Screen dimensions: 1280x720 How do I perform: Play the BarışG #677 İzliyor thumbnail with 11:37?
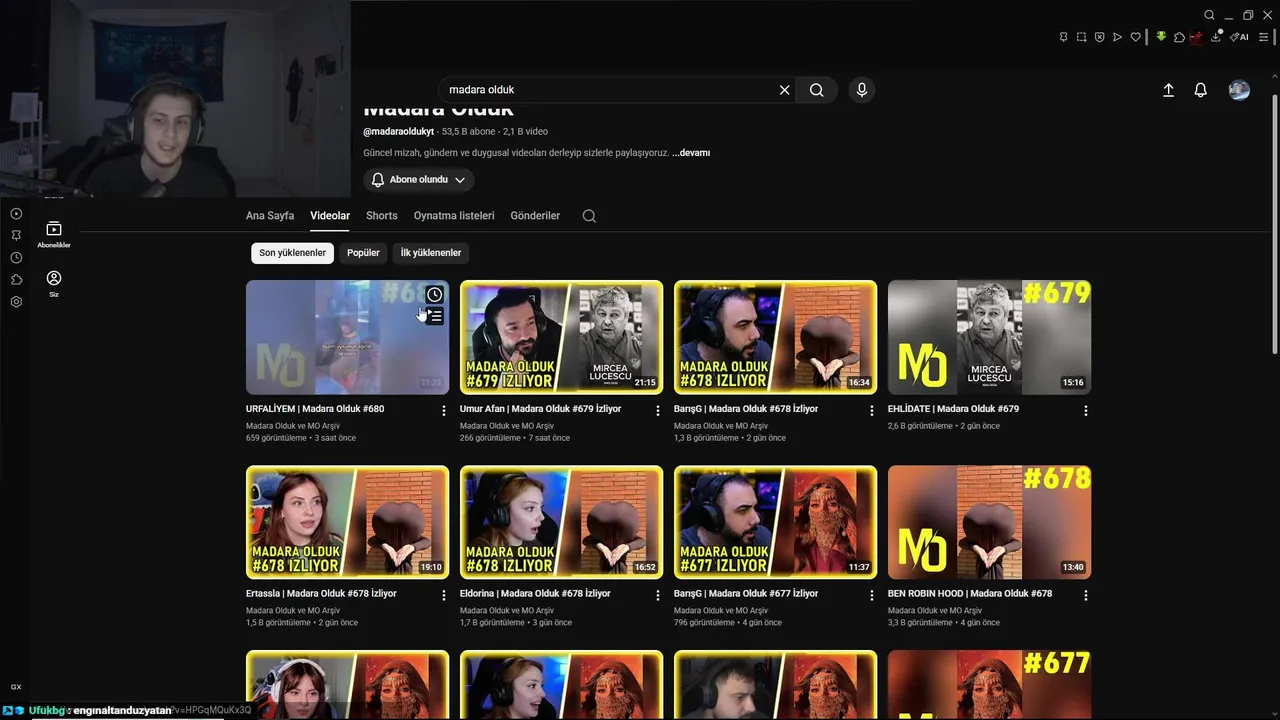click(x=776, y=522)
